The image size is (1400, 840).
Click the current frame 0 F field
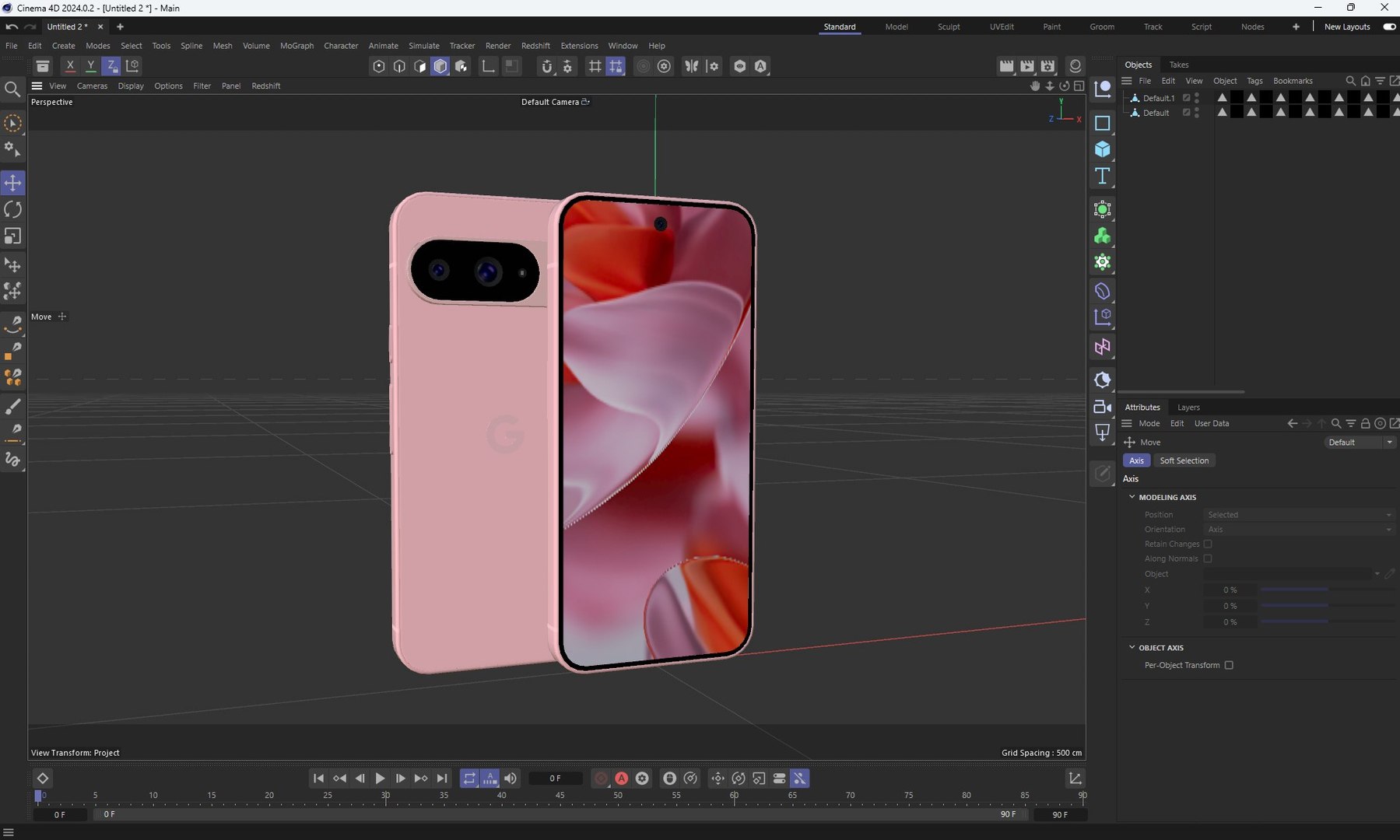pos(555,779)
